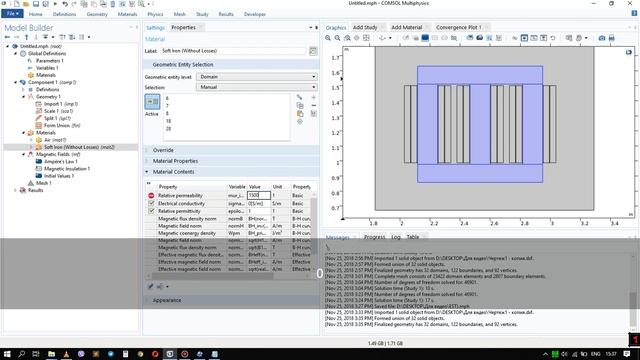The height and width of the screenshot is (360, 640).
Task: Select the Air (mat1) material node
Action: [55, 140]
